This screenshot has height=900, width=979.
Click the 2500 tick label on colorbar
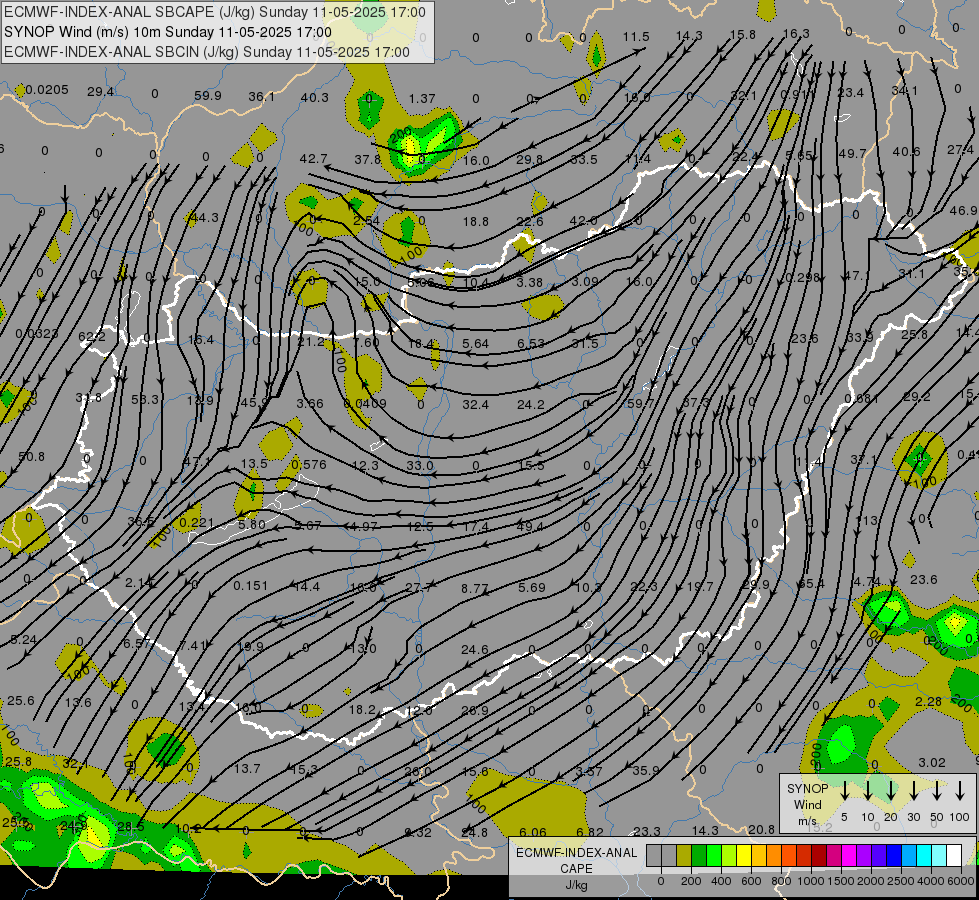click(901, 881)
